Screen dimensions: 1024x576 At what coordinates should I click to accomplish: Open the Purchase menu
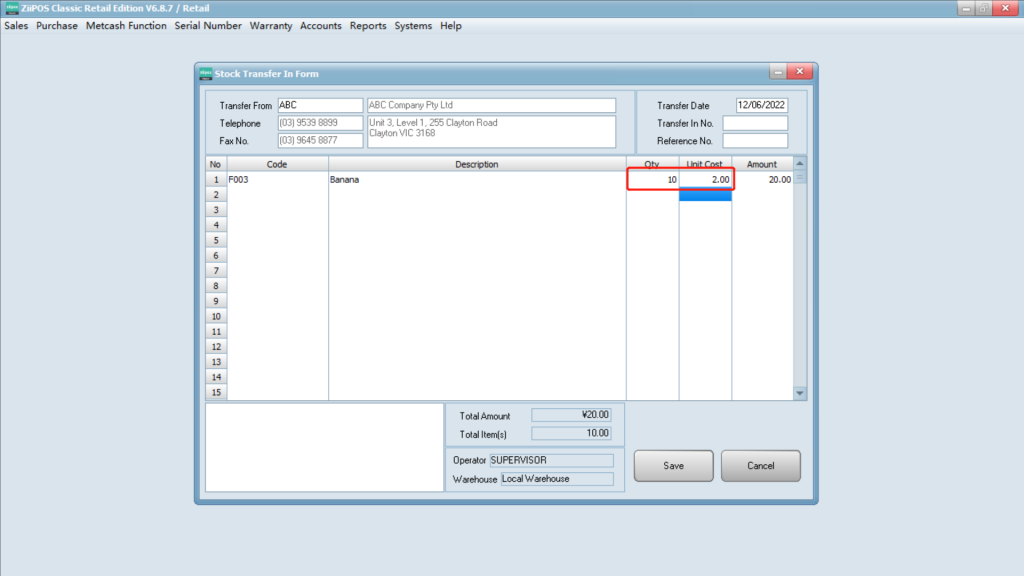coord(57,26)
